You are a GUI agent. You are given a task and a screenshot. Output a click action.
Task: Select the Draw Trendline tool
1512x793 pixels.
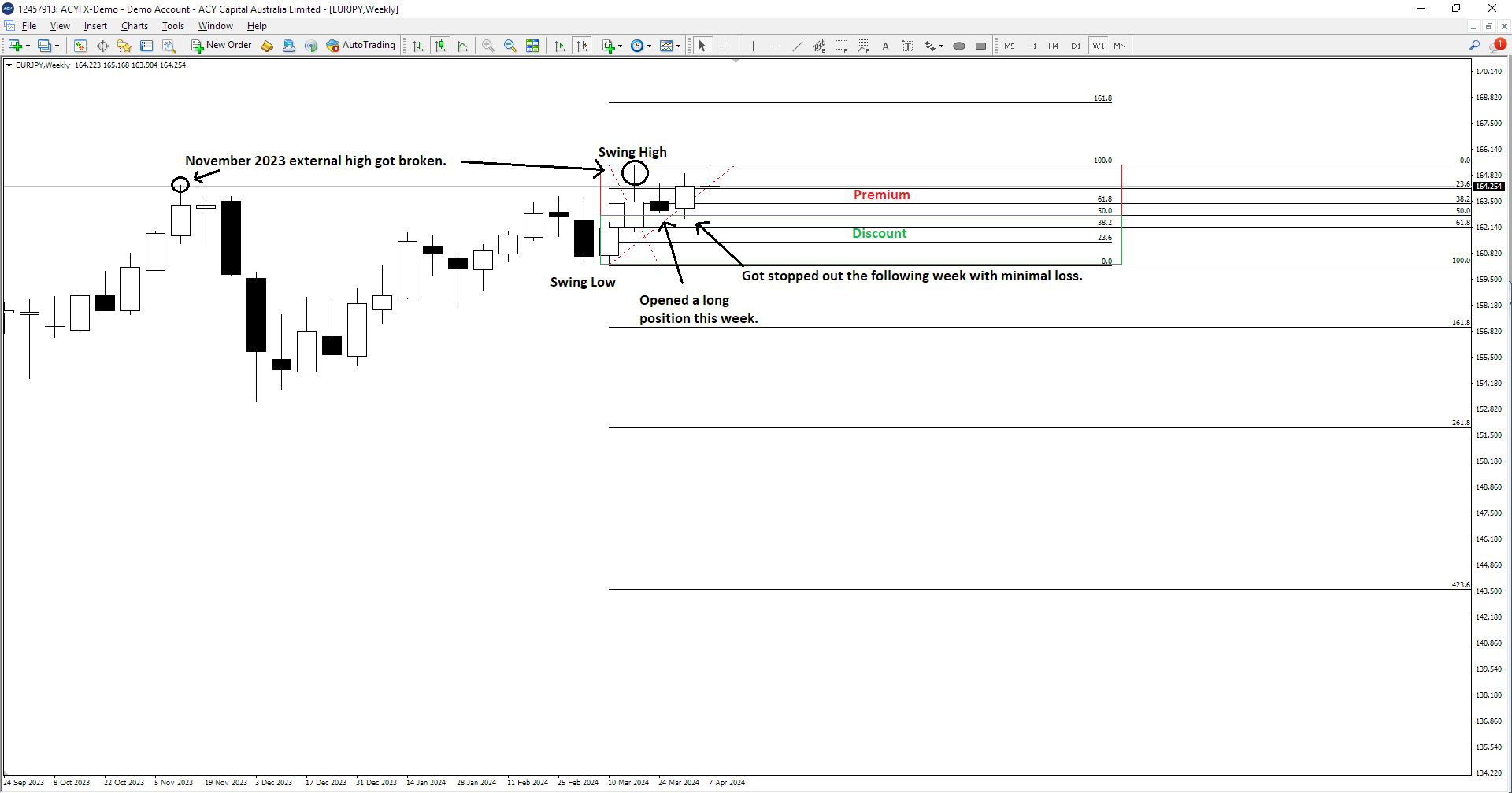pyautogui.click(x=797, y=46)
